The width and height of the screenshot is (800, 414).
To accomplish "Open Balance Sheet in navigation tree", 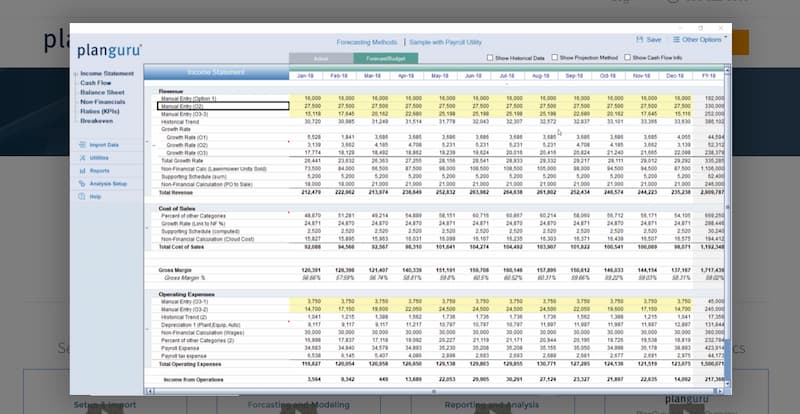I will (102, 92).
